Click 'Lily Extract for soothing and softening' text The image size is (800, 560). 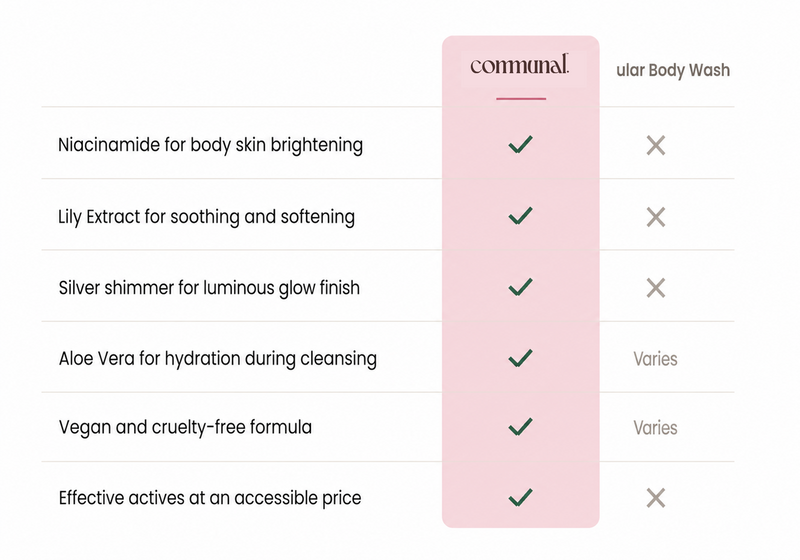(207, 217)
